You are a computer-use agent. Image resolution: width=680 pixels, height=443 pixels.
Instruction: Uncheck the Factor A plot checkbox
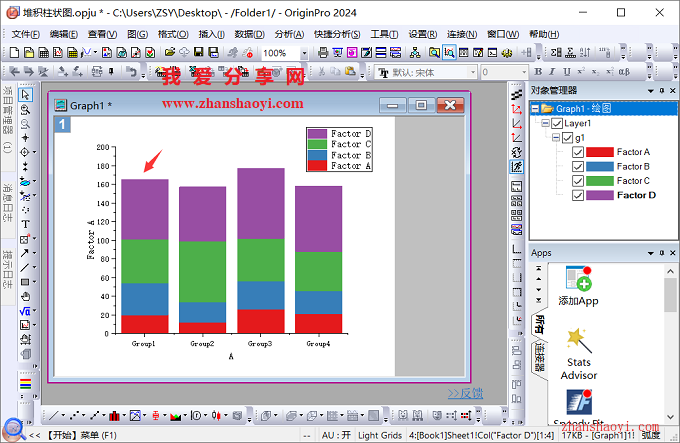[x=578, y=152]
